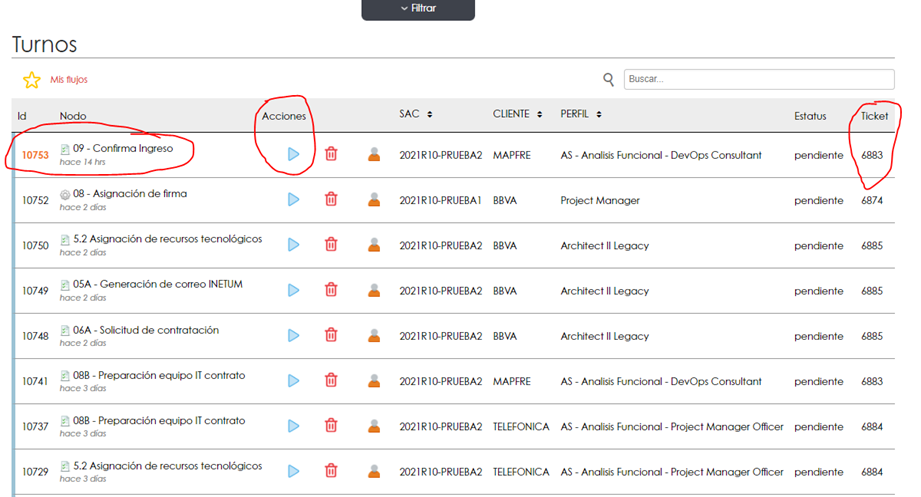The width and height of the screenshot is (921, 497).
Task: Click ticket number 6874
Action: 872,200
